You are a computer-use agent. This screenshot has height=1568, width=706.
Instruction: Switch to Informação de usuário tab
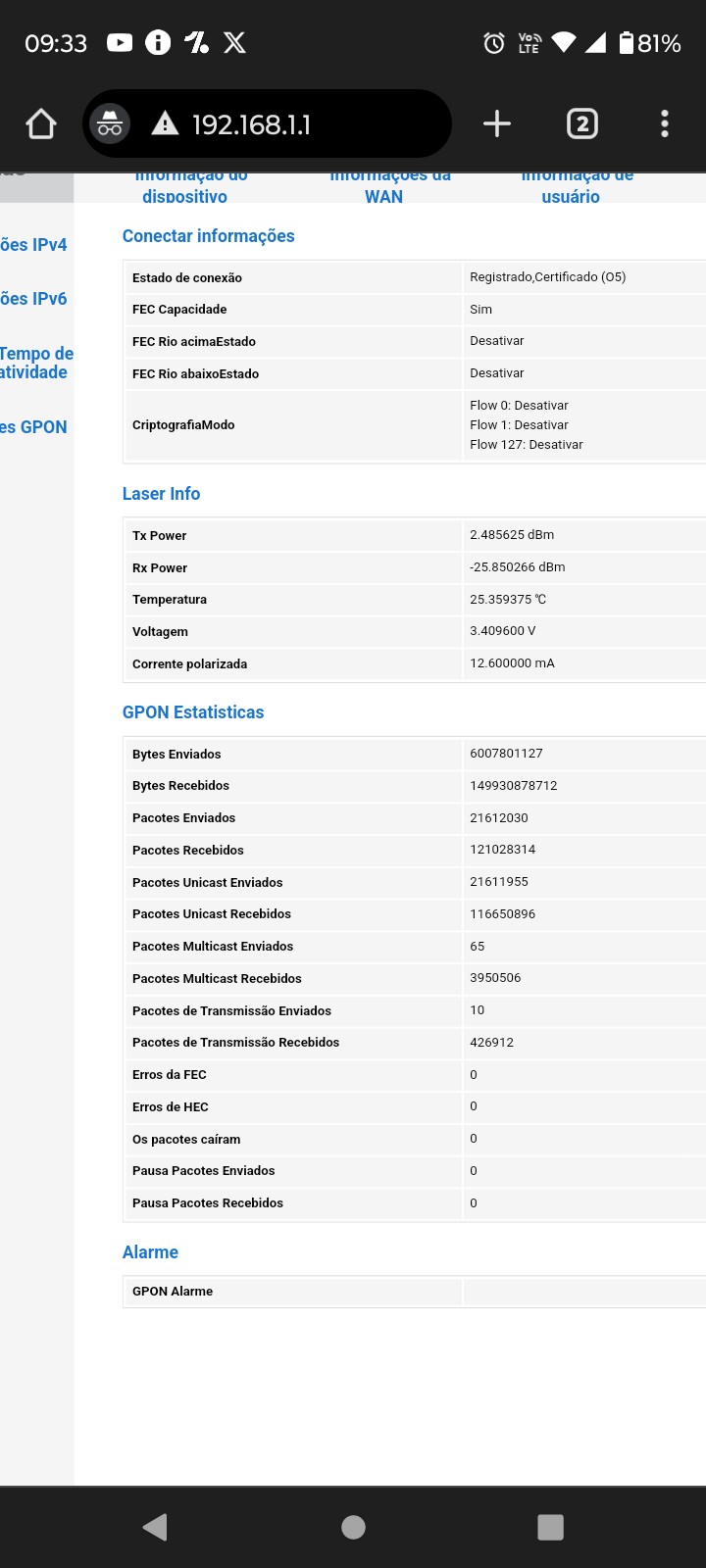pyautogui.click(x=575, y=187)
